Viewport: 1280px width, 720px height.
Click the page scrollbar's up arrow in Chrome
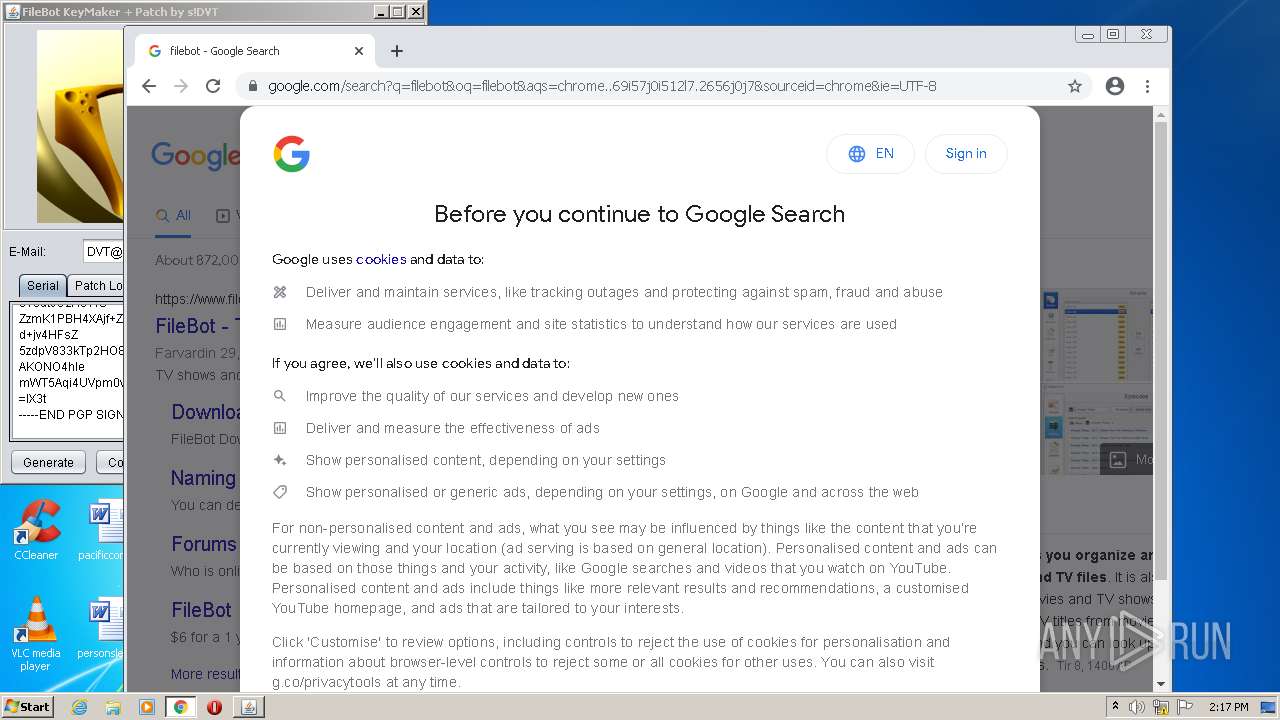point(1161,116)
